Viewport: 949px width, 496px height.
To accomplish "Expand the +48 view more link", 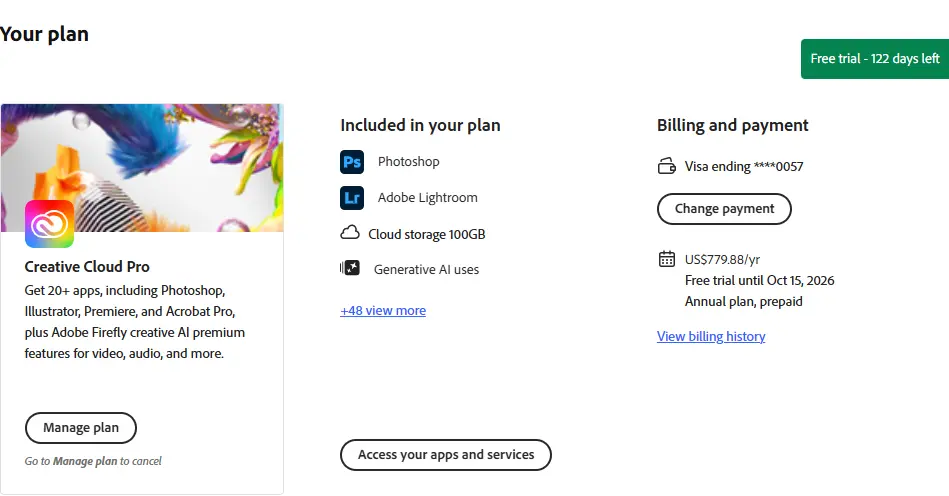I will click(383, 310).
